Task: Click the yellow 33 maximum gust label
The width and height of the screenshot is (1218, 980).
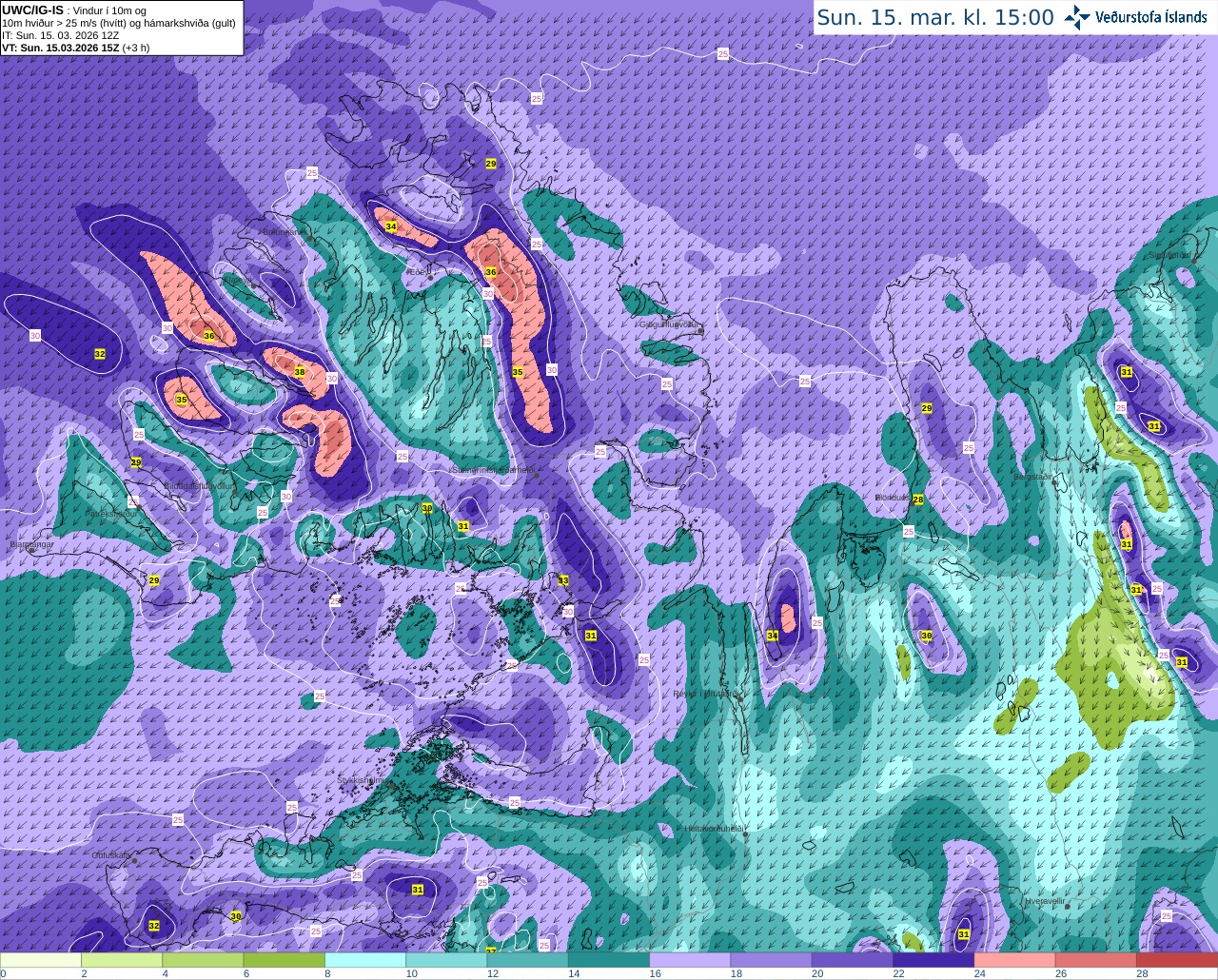Action: click(563, 580)
